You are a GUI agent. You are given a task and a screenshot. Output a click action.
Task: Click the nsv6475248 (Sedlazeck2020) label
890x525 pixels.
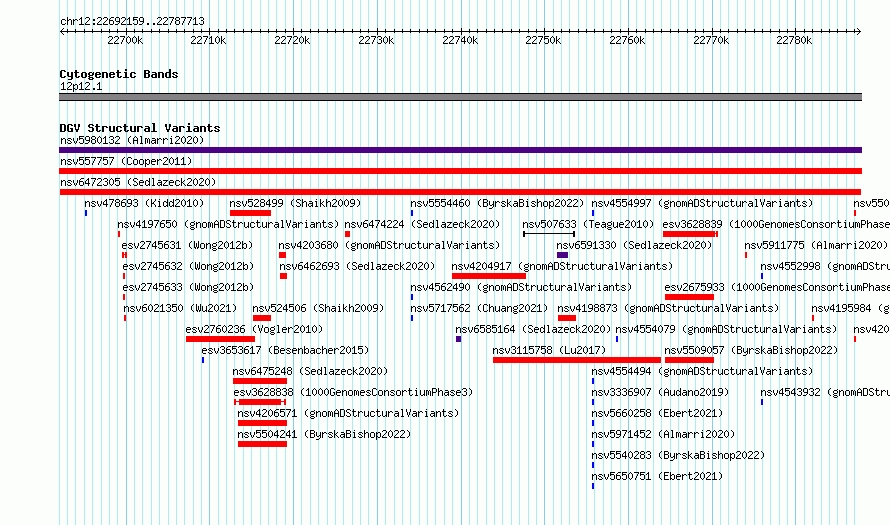coord(310,371)
